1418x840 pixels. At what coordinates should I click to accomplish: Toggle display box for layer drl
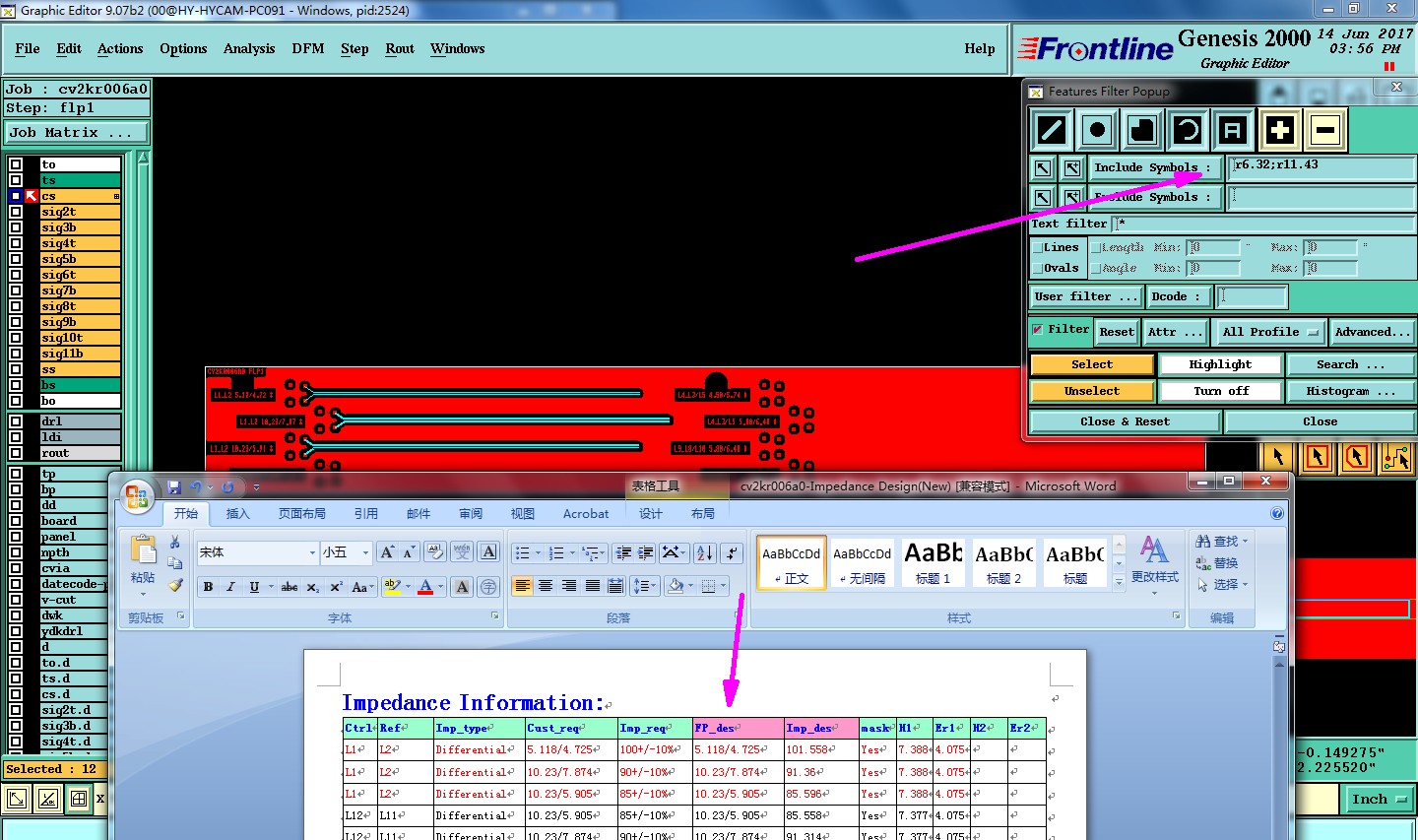pyautogui.click(x=16, y=421)
